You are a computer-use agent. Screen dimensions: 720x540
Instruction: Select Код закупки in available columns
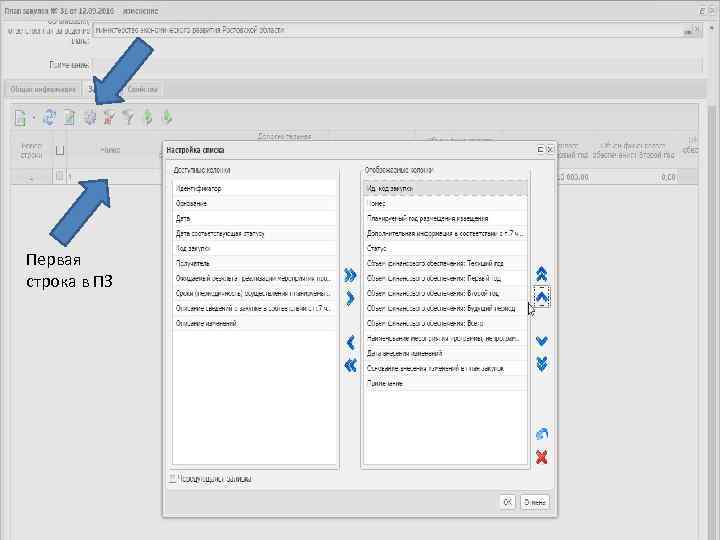(255, 248)
